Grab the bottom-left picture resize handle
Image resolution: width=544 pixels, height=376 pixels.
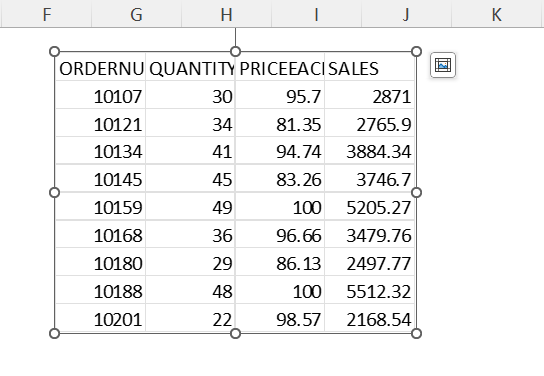pos(54,333)
